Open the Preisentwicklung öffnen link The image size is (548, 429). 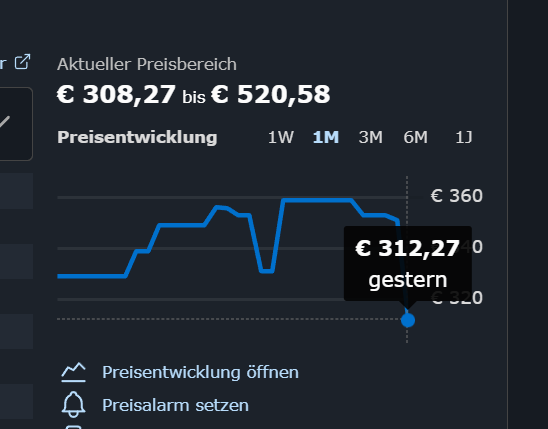coord(200,372)
